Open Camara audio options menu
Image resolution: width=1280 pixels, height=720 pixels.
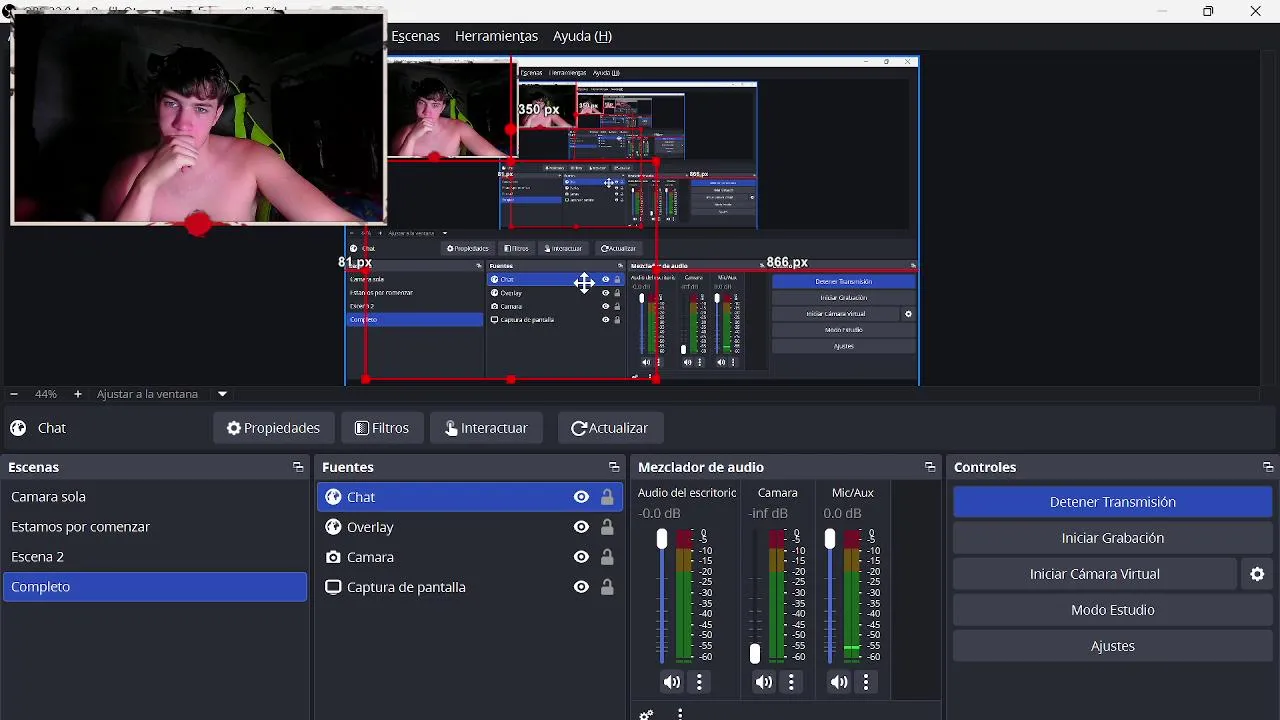point(791,682)
